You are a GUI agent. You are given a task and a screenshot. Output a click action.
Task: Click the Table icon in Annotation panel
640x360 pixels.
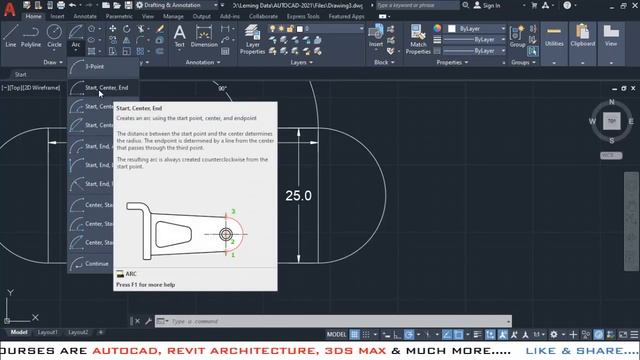point(225,51)
